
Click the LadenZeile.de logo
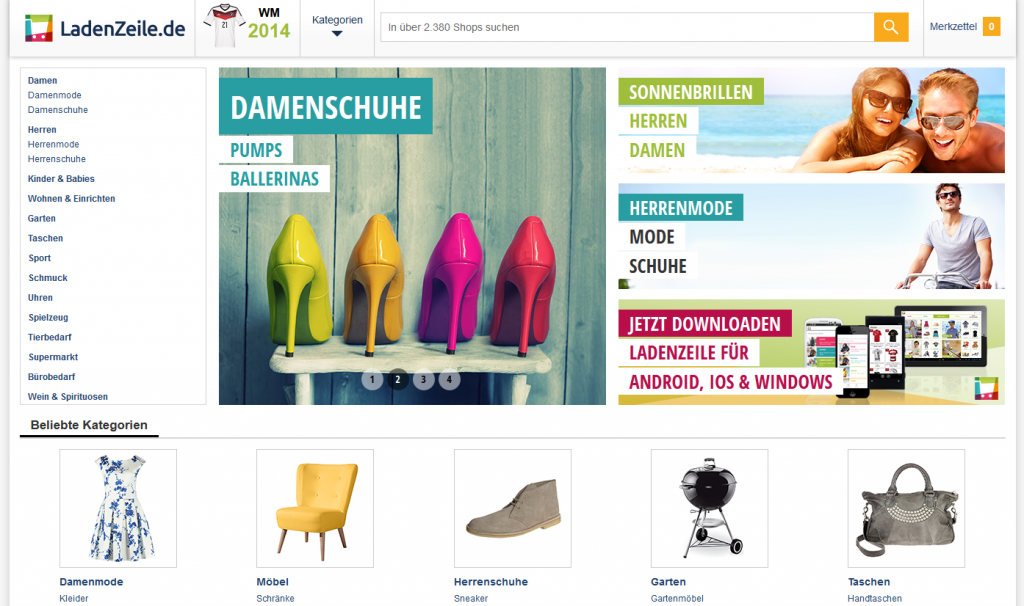click(x=105, y=28)
